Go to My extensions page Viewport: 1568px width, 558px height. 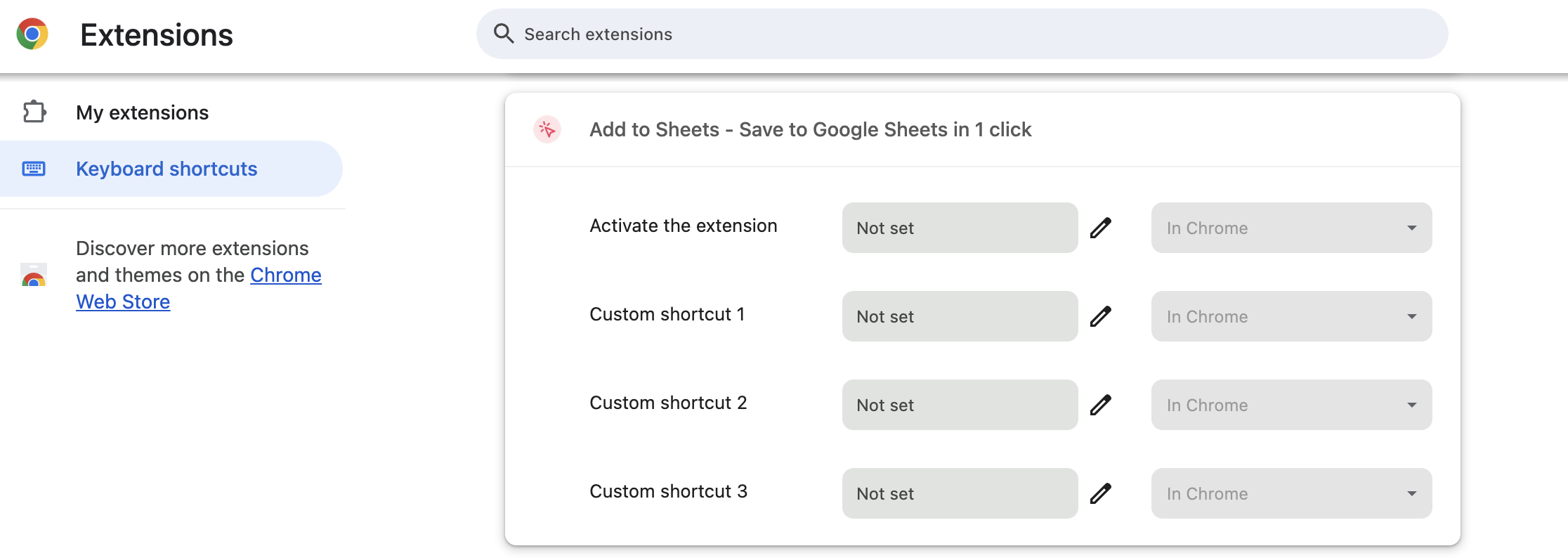(x=142, y=112)
